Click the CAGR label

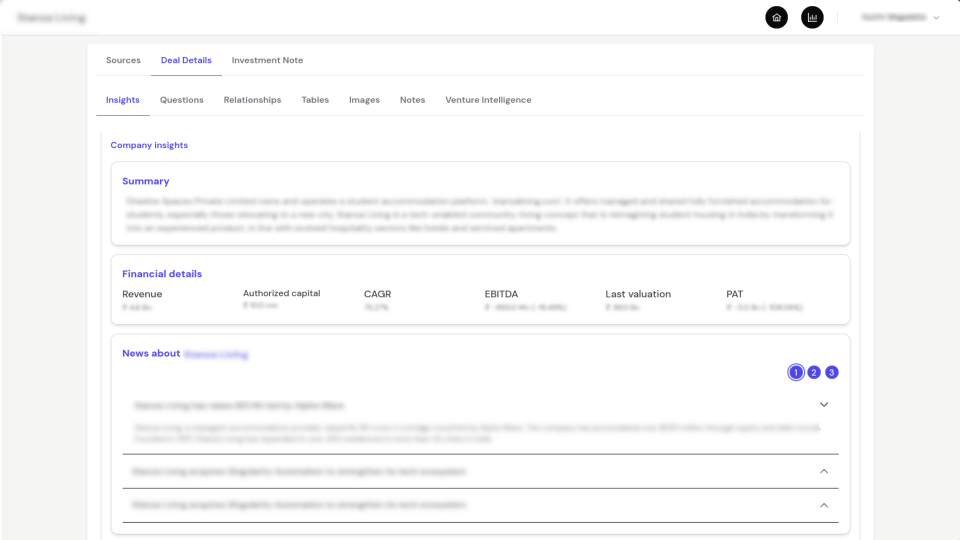coord(377,294)
